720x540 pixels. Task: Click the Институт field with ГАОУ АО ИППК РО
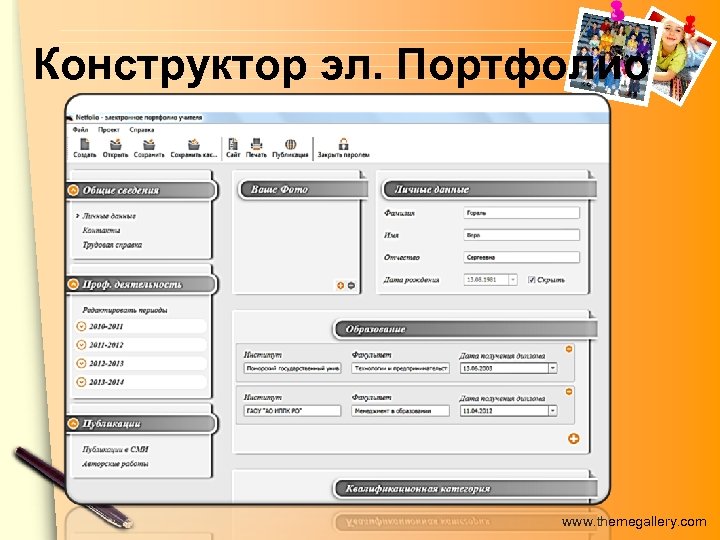[292, 411]
